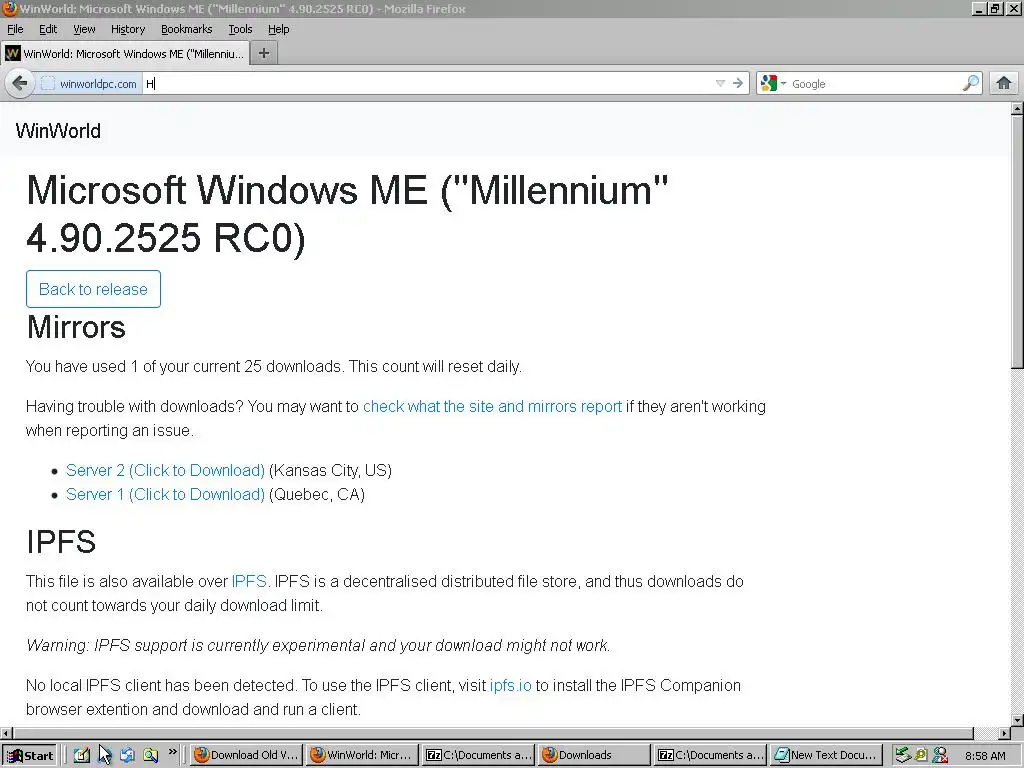
Task: Visit the ipfs.io link
Action: (511, 686)
